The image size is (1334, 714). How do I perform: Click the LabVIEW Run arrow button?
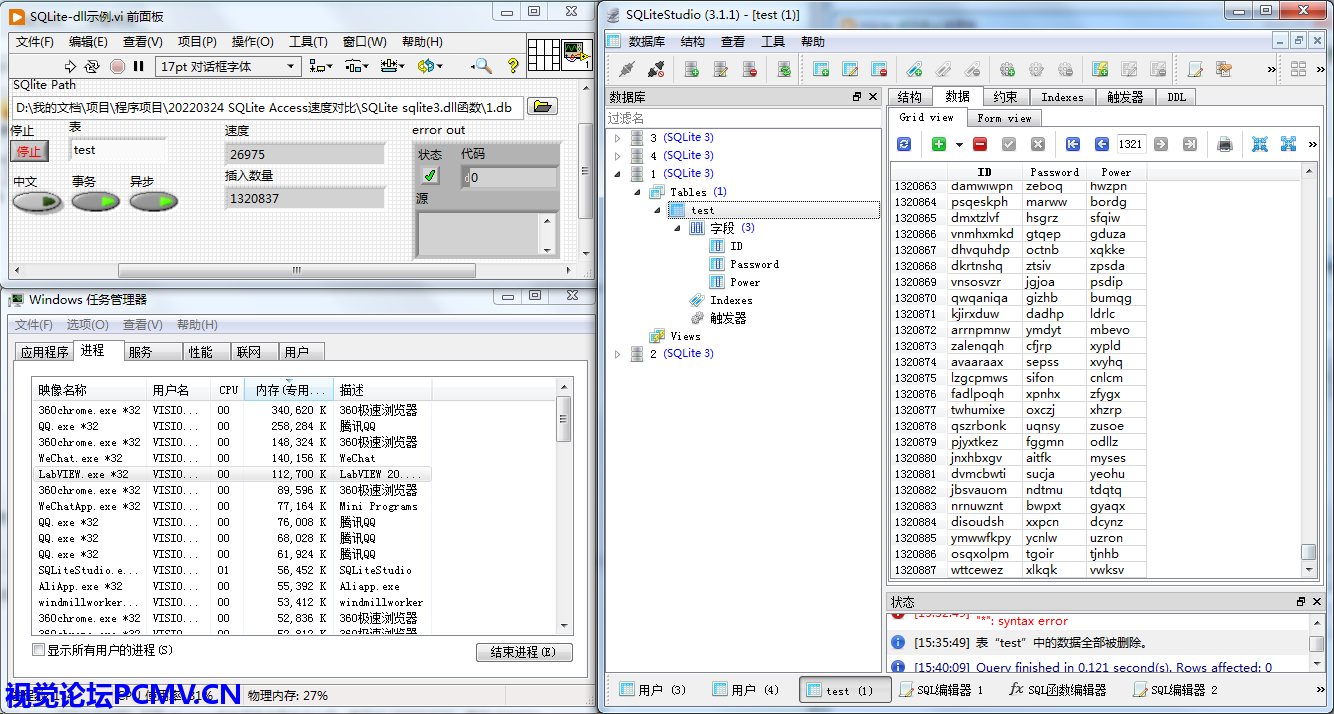click(x=70, y=67)
